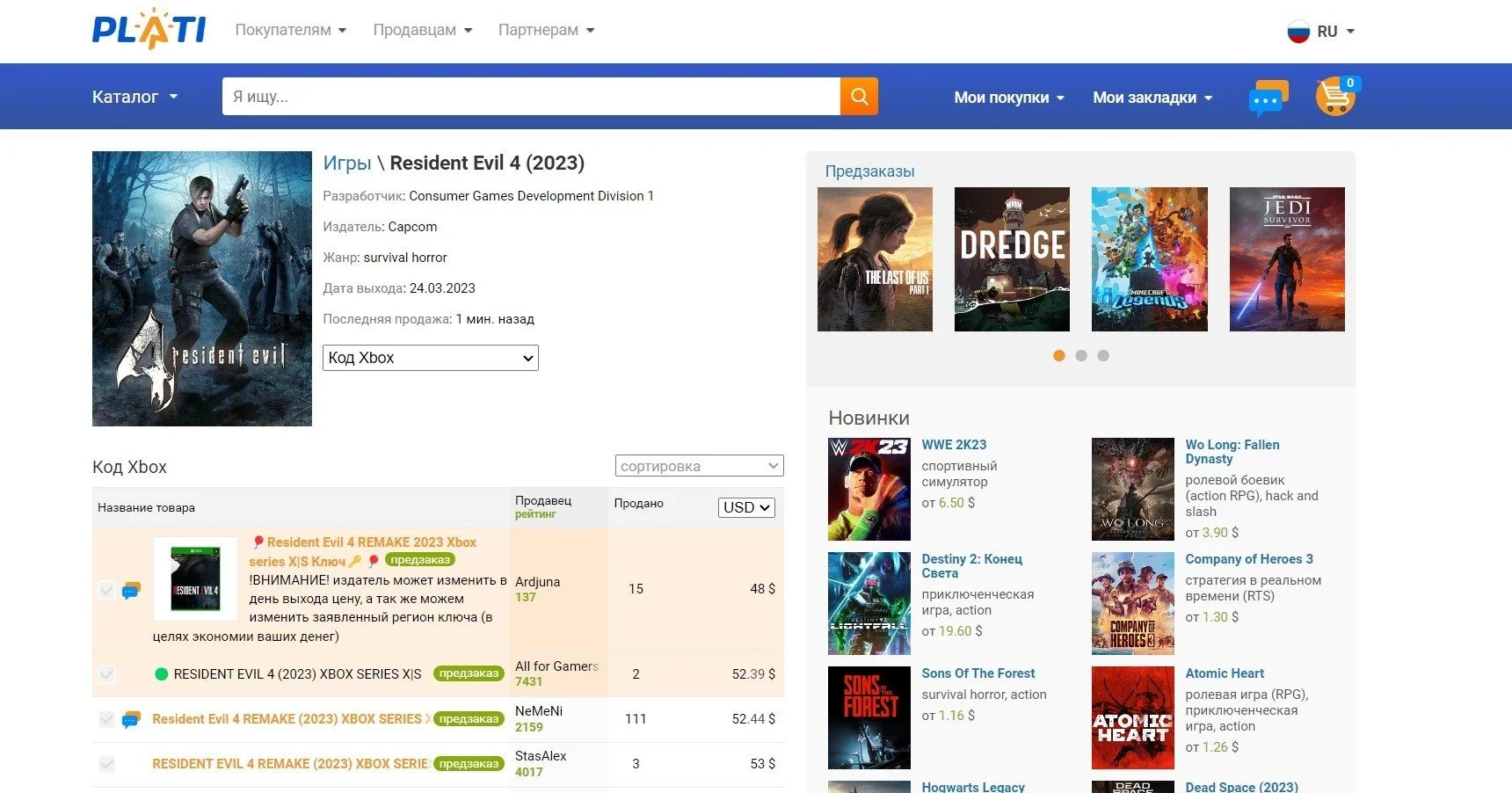
Task: Click the 'Название товара' column header
Action: coord(146,507)
